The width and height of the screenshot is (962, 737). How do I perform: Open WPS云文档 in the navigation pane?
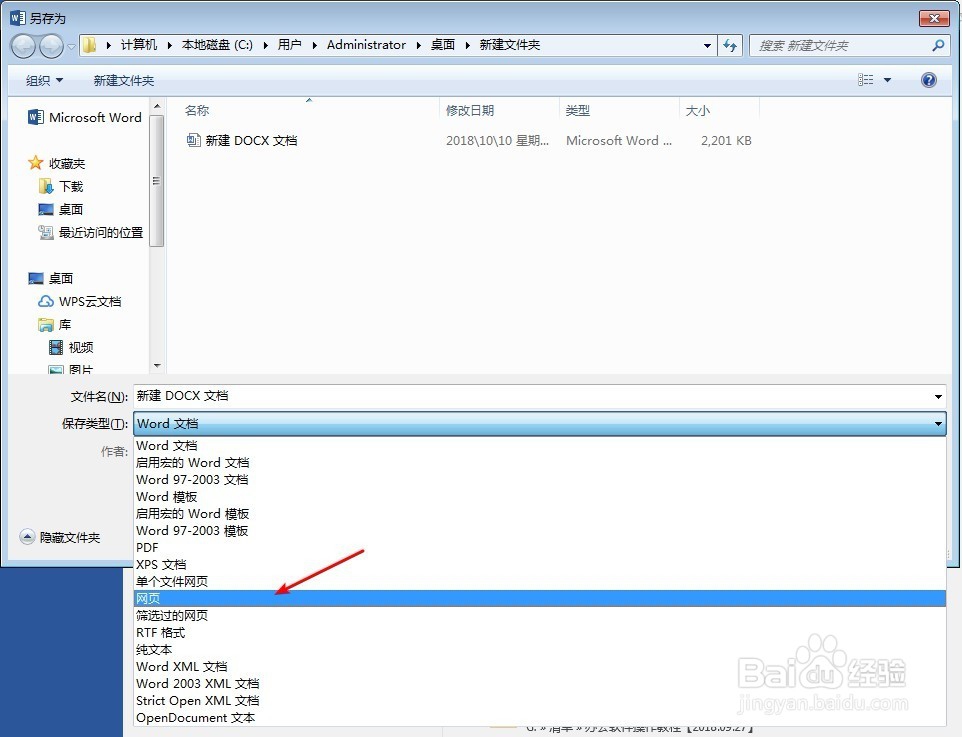[80, 301]
